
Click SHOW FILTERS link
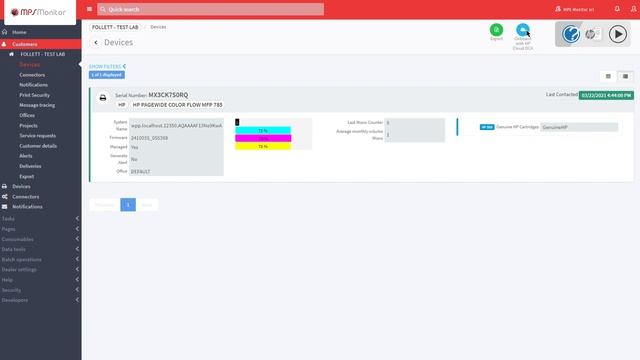coord(107,67)
